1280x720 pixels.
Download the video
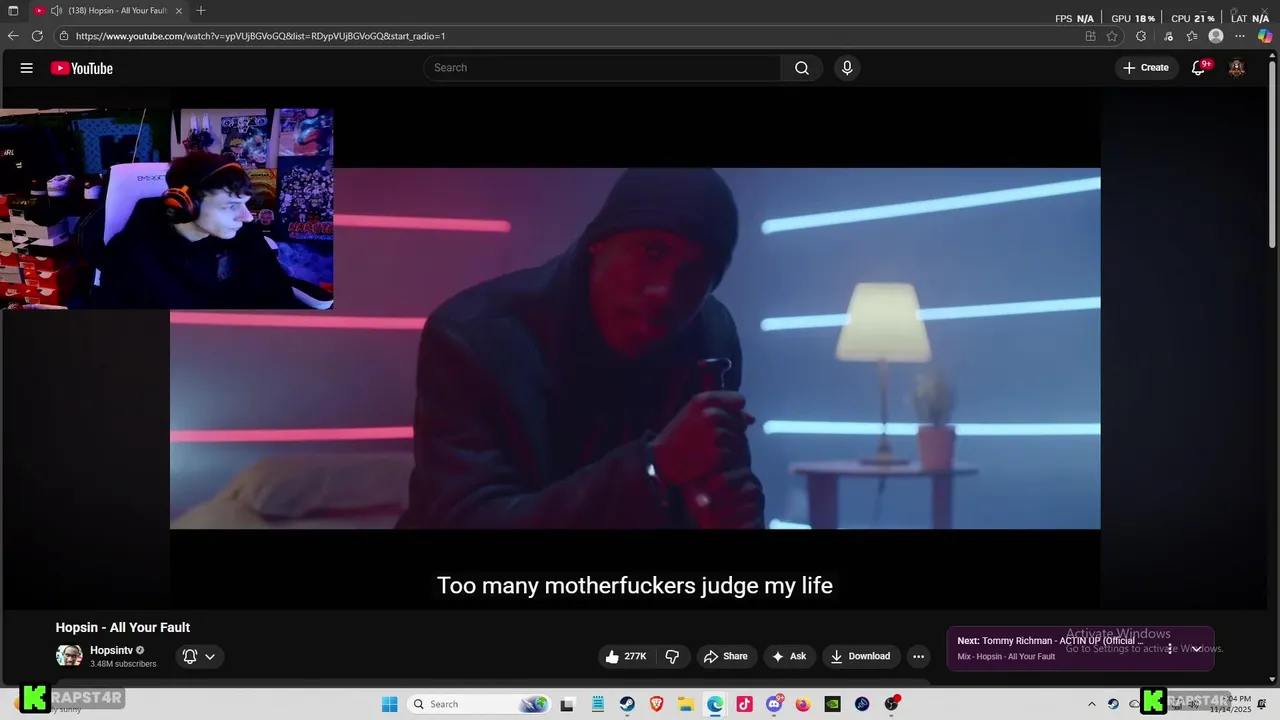pyautogui.click(x=860, y=656)
